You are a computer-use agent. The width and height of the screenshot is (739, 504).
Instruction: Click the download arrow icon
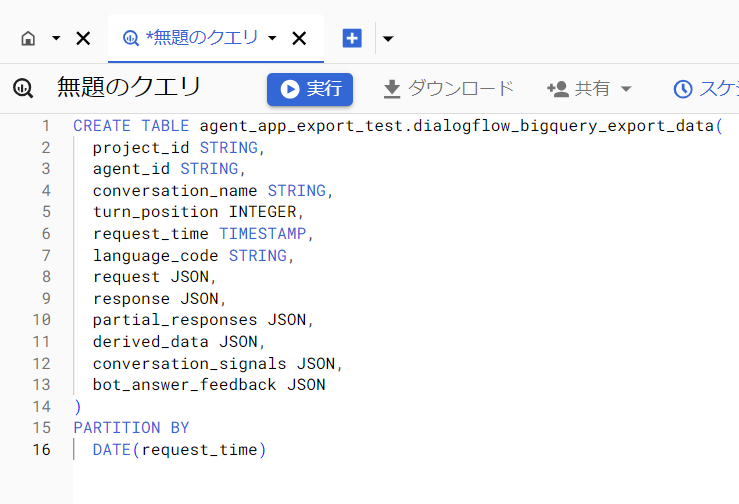click(392, 89)
